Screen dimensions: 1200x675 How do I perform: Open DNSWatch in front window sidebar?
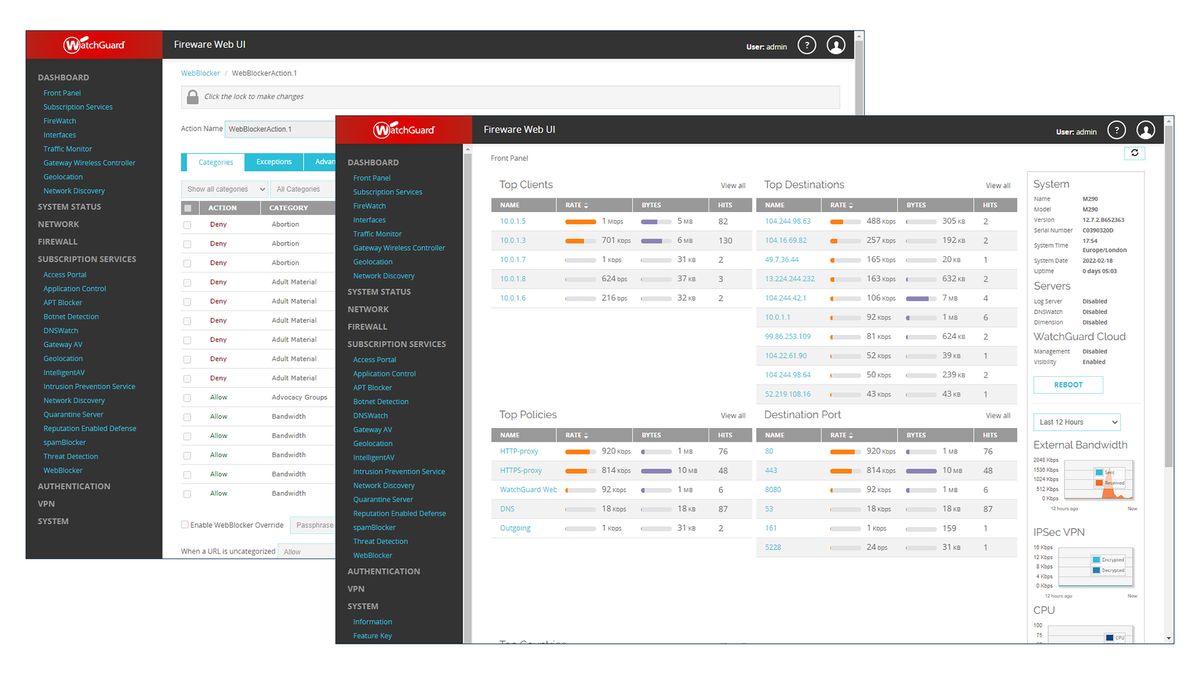click(x=370, y=415)
